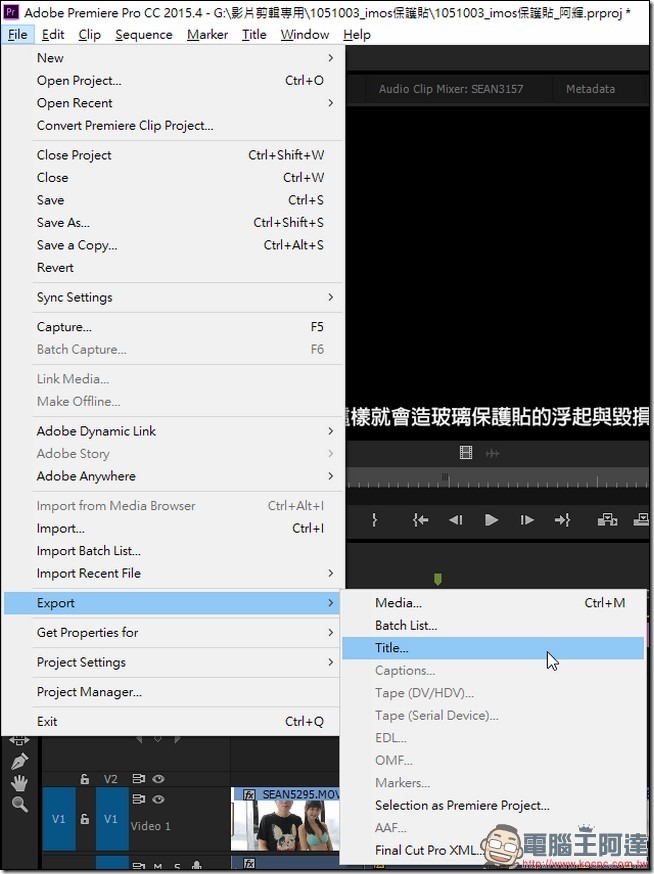
Task: Toggle V1 track targeting button
Action: (111, 819)
